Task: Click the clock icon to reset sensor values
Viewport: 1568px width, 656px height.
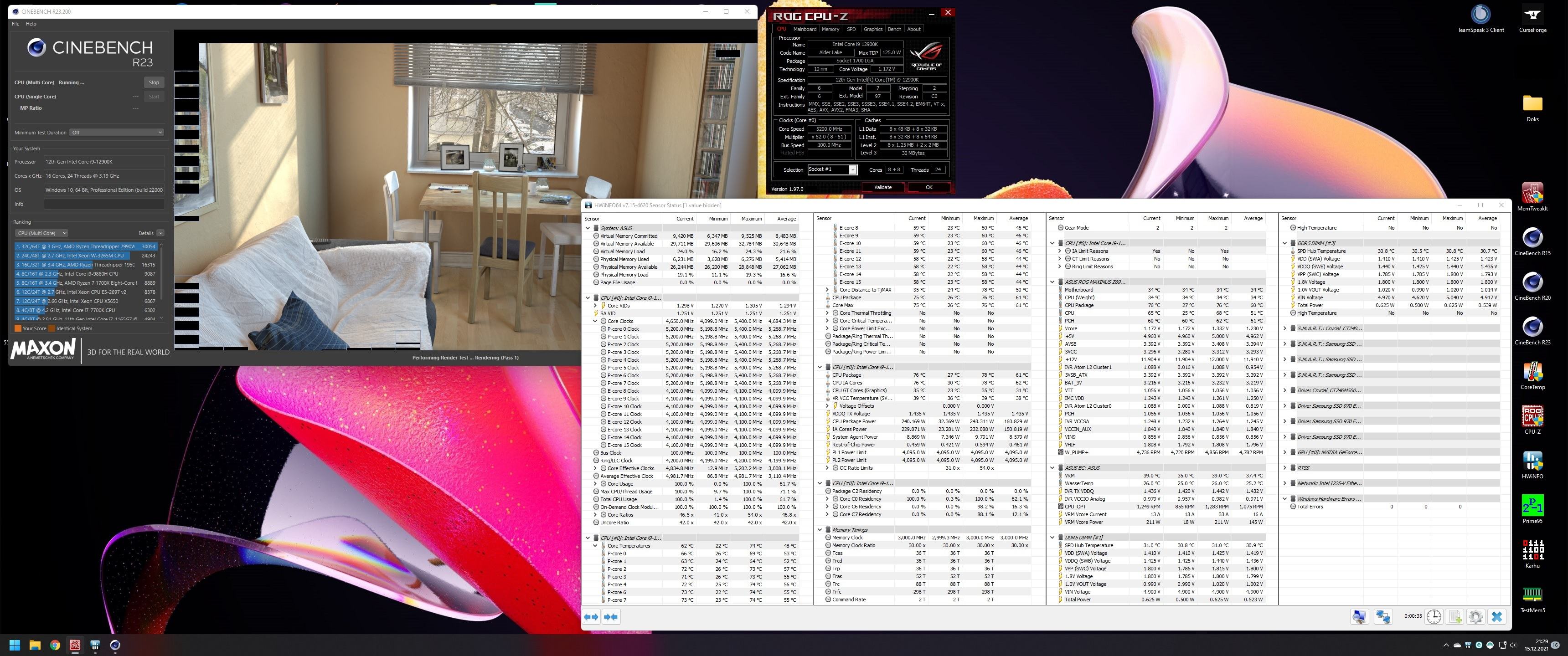Action: [1434, 617]
